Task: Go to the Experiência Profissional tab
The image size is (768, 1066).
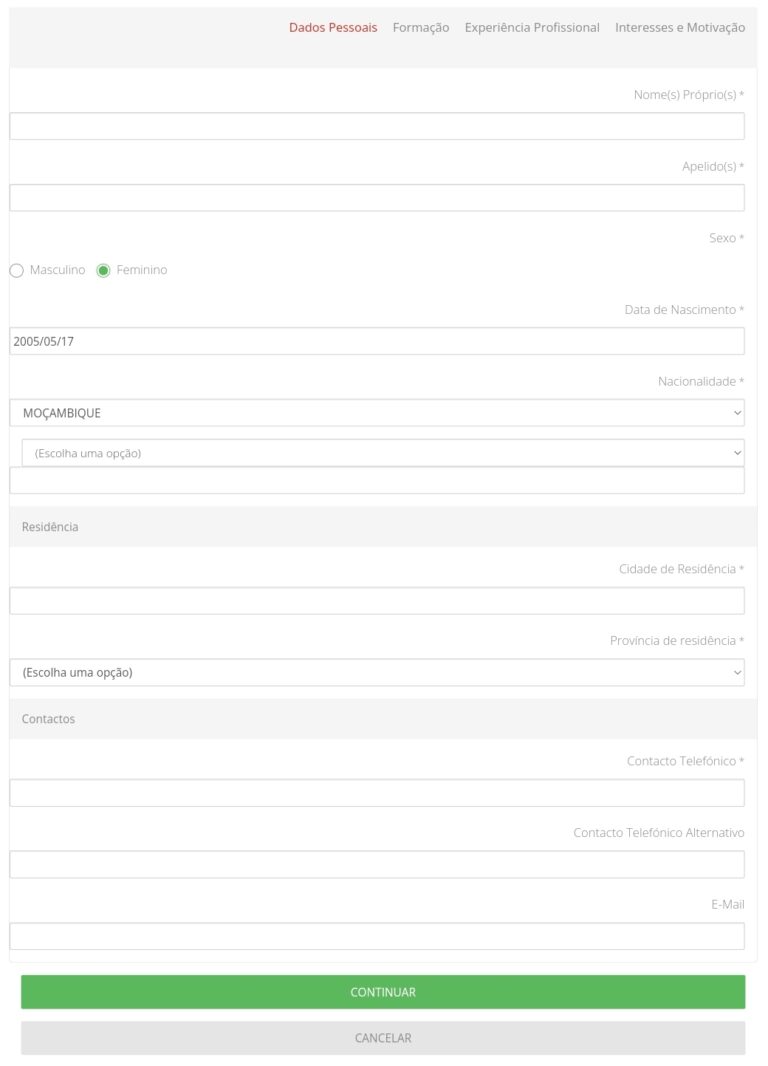Action: (532, 28)
